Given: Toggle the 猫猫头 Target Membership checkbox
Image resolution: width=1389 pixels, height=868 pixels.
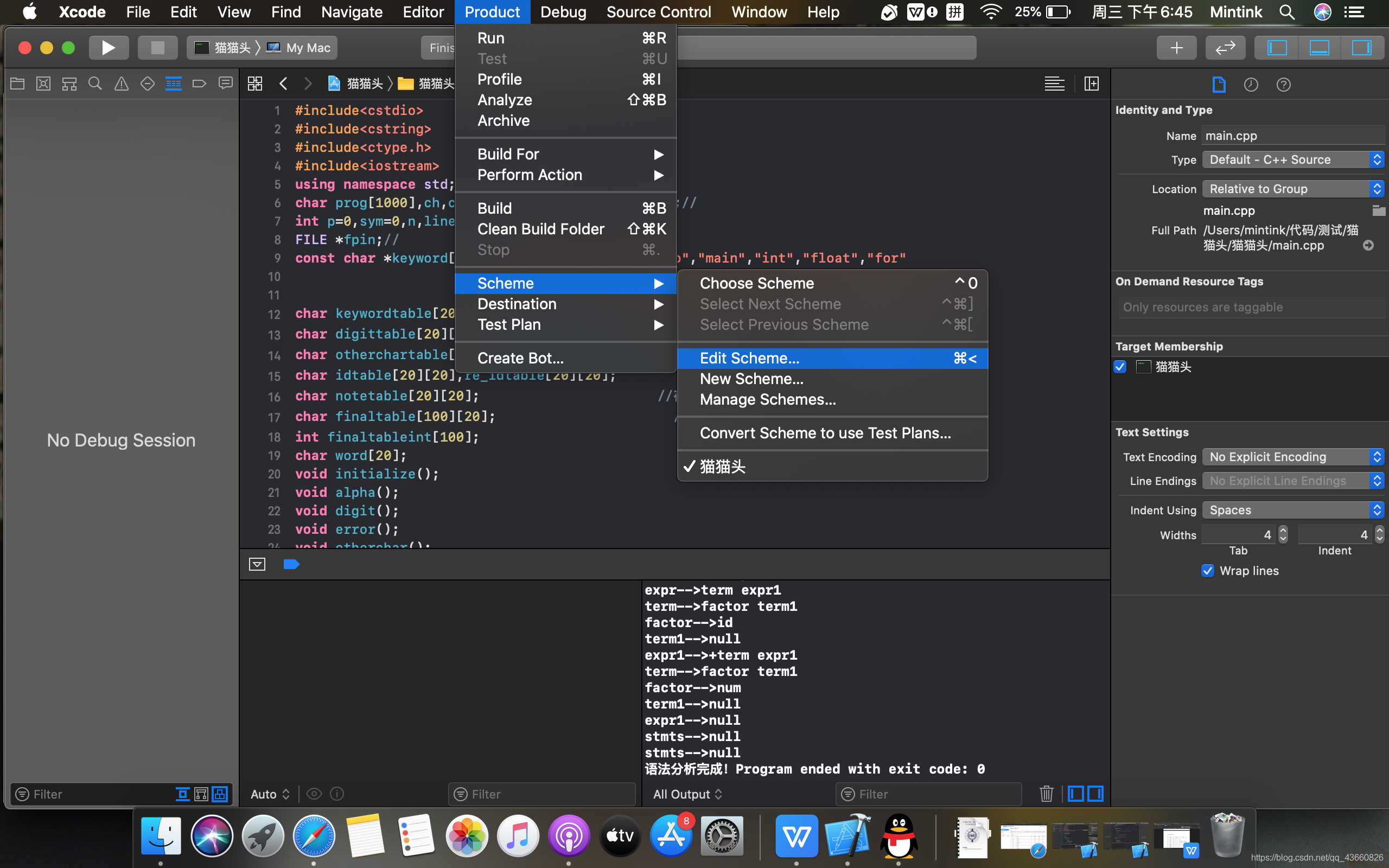Looking at the screenshot, I should tap(1120, 367).
